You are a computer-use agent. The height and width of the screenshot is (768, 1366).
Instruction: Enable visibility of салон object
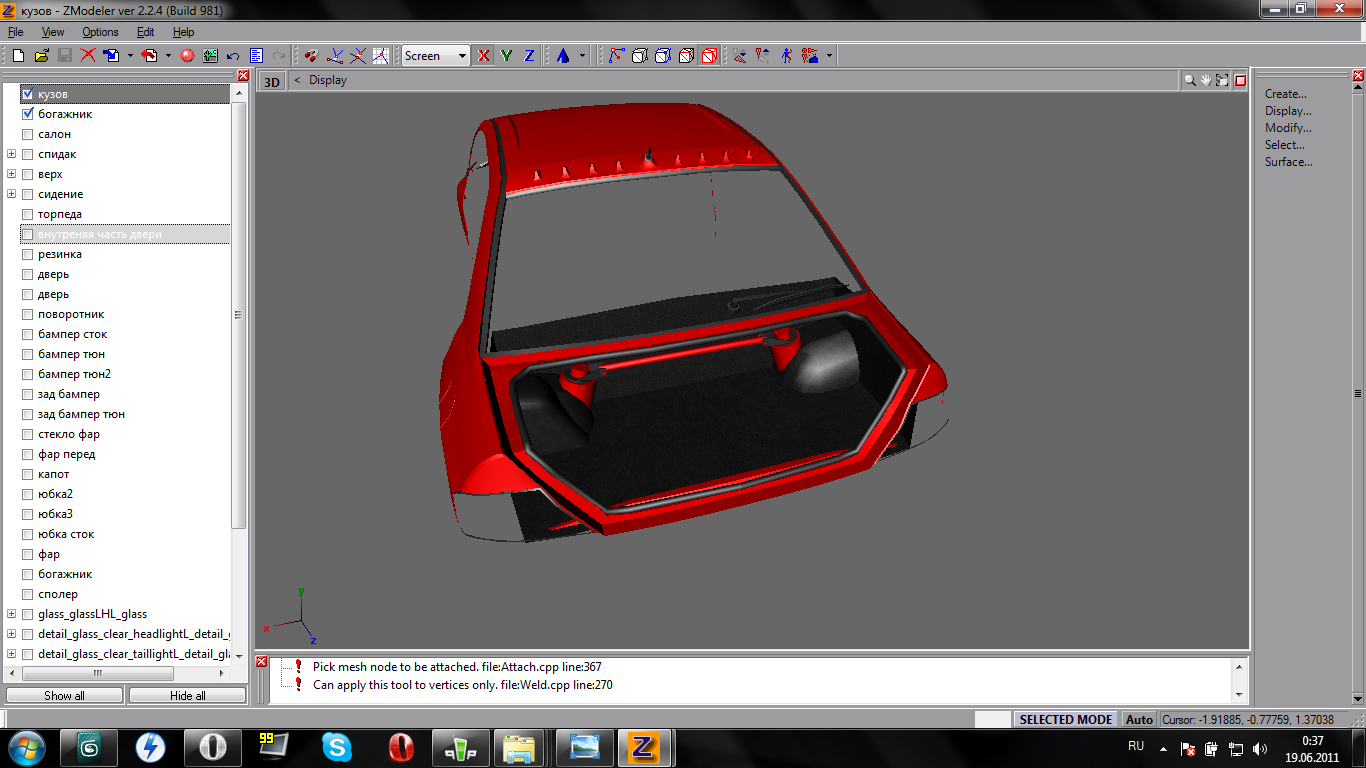click(x=28, y=134)
